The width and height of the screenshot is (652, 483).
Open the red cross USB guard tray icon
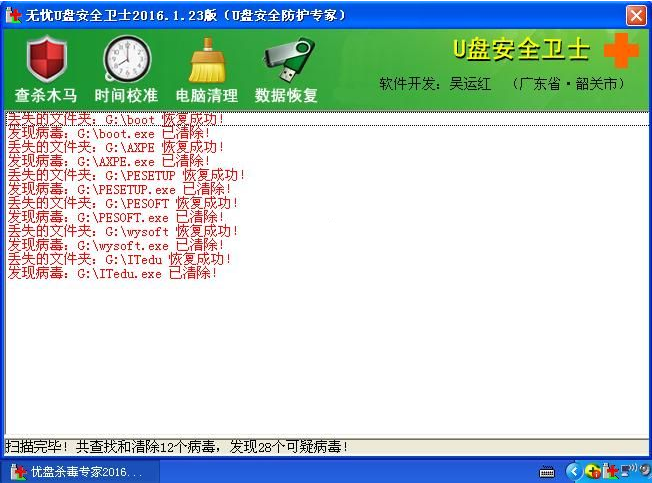click(x=609, y=472)
